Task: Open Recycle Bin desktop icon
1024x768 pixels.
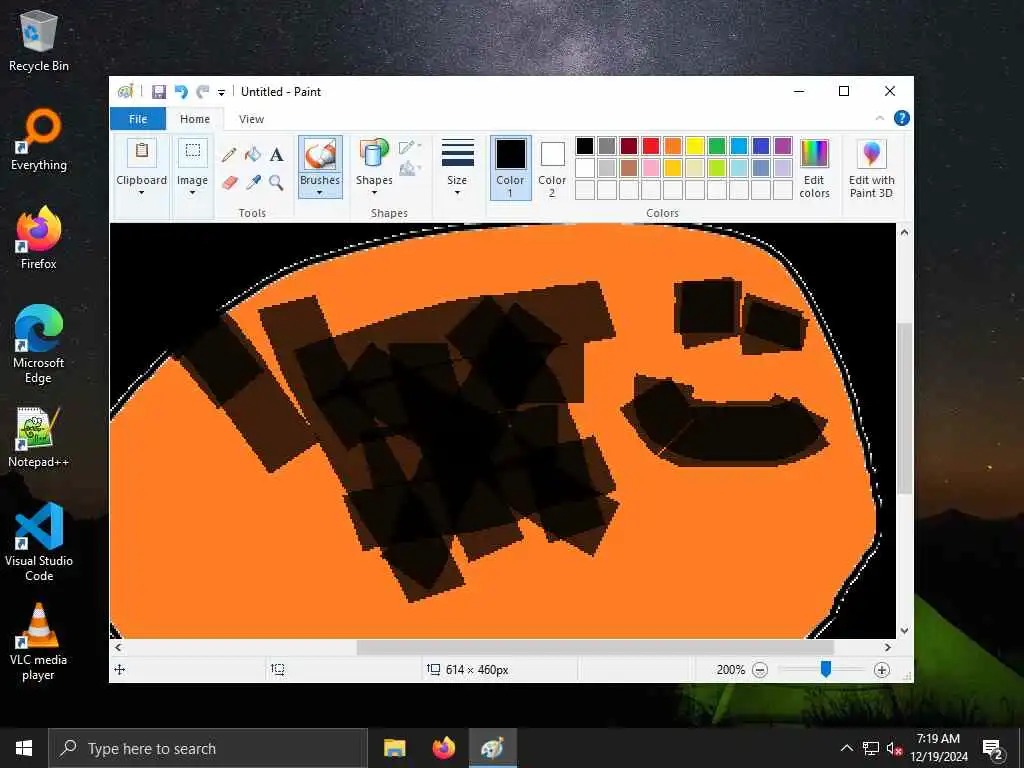Action: click(x=39, y=41)
